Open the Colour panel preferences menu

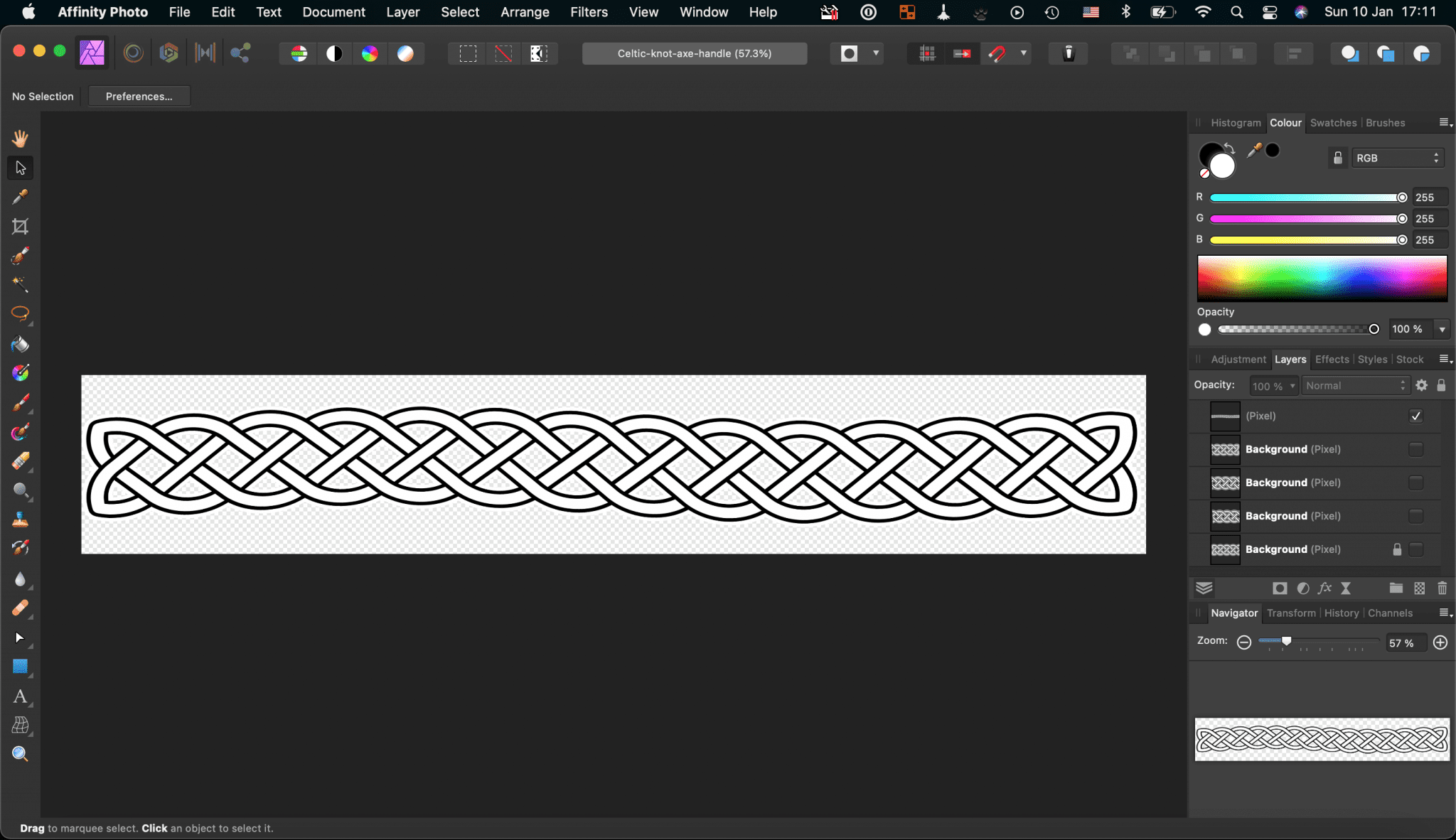tap(1445, 122)
